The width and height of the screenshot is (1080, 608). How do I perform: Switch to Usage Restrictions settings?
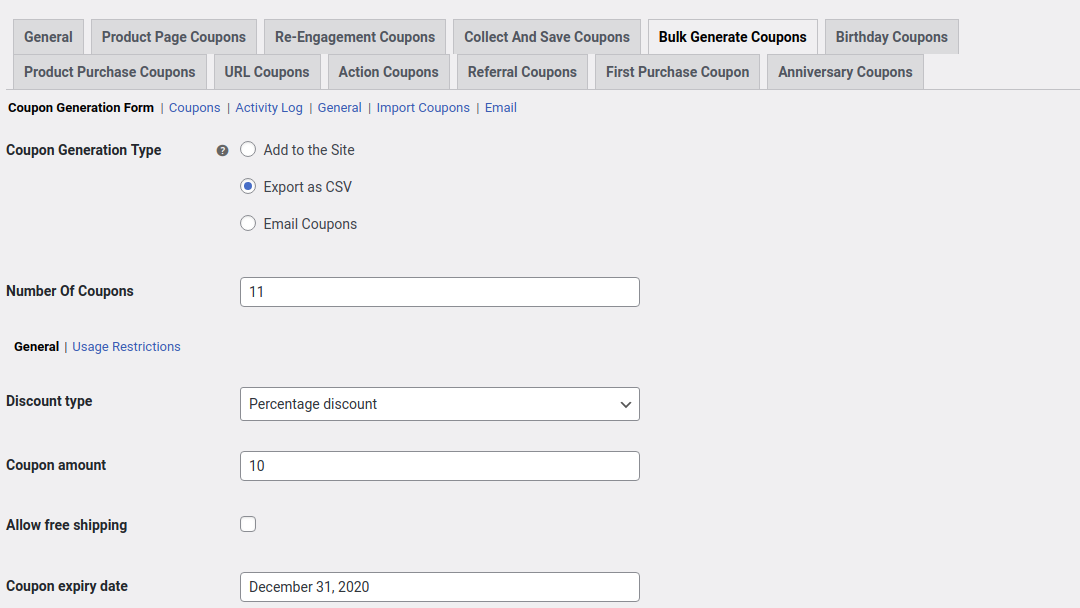[125, 346]
